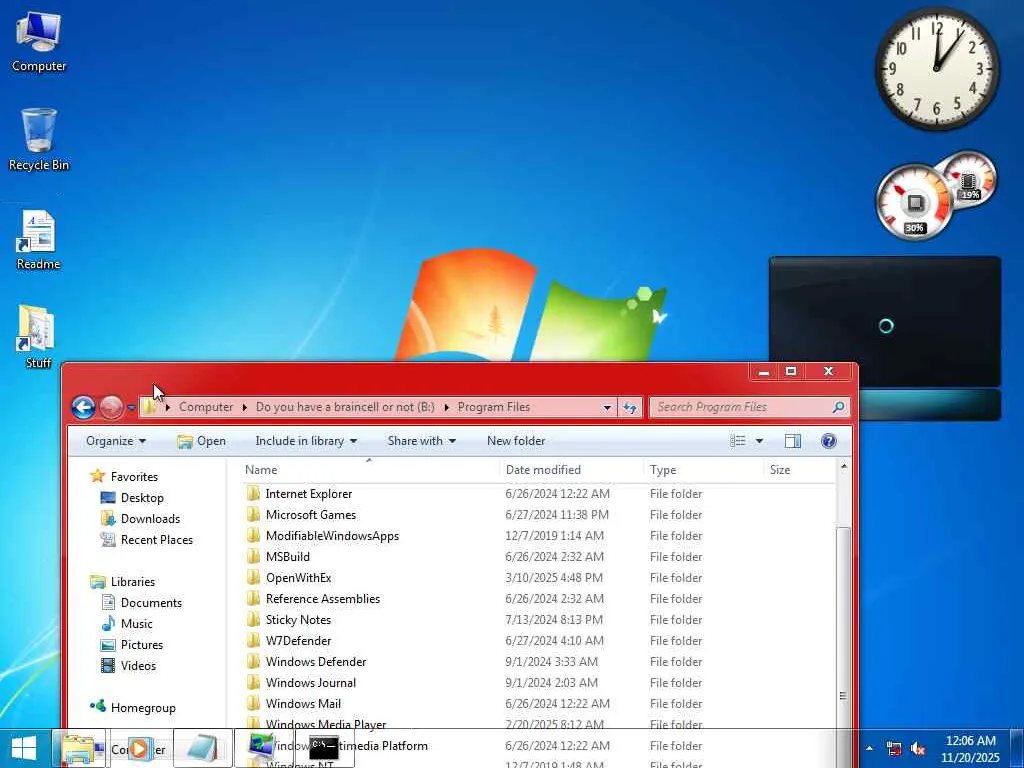Select the Internet Explorer folder
This screenshot has width=1024, height=768.
(308, 494)
